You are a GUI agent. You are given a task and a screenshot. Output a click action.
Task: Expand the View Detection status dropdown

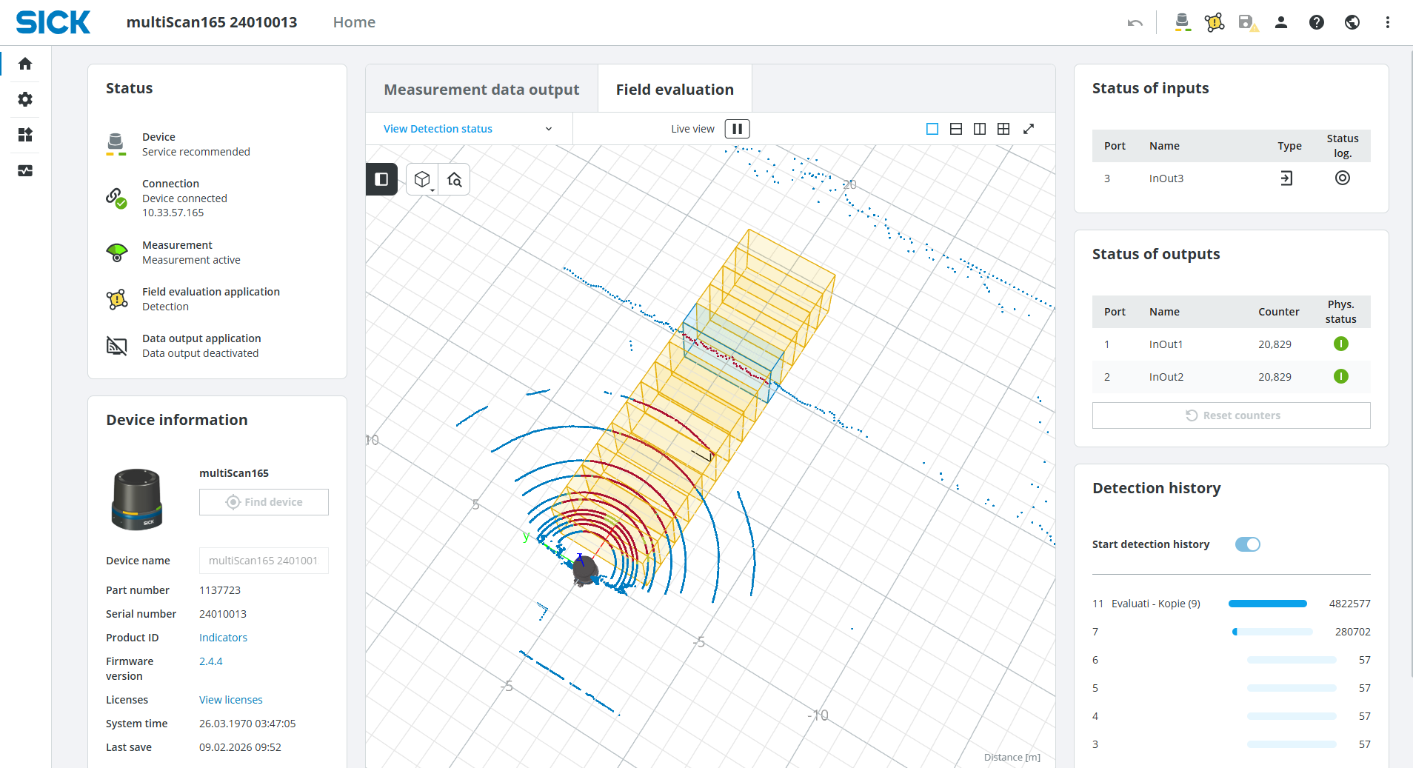pyautogui.click(x=468, y=129)
